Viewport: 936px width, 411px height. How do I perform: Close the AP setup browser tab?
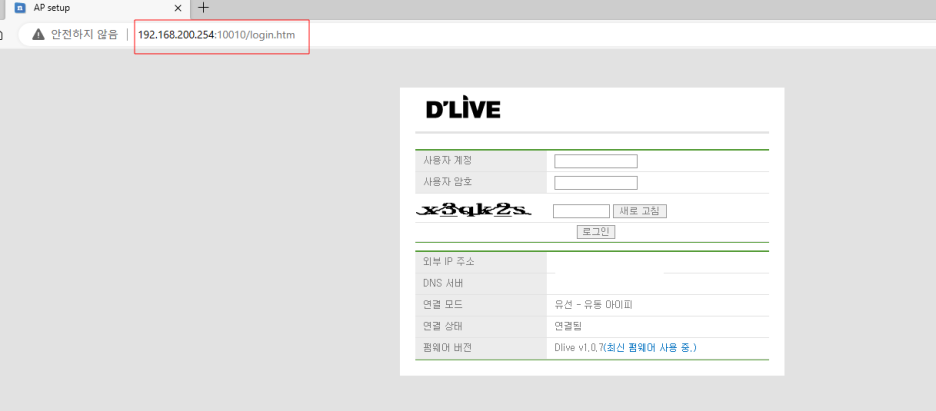tap(178, 8)
